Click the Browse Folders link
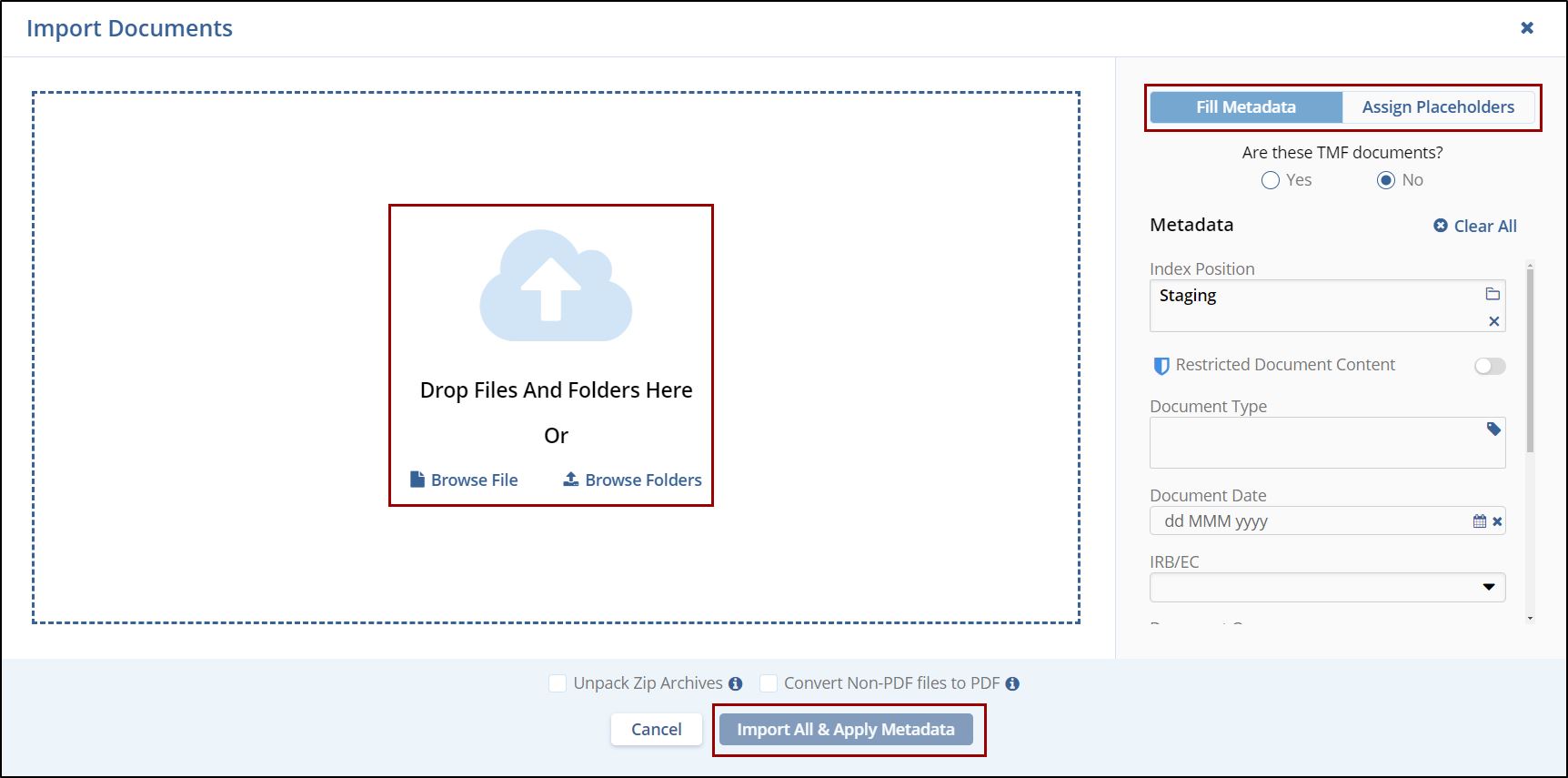The width and height of the screenshot is (1568, 778). coord(633,480)
